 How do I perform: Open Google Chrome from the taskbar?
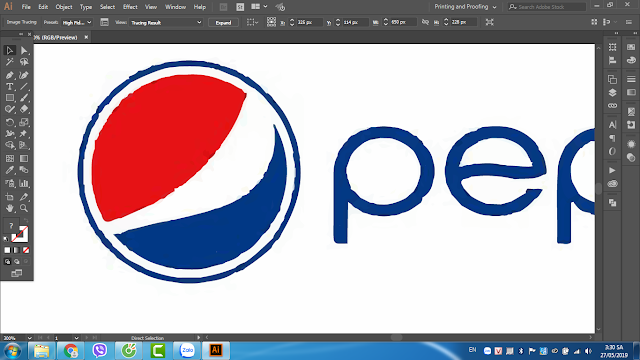point(71,351)
